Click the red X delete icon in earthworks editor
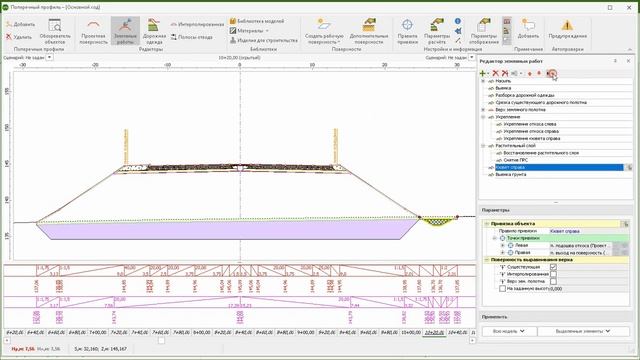The height and width of the screenshot is (360, 640). (496, 73)
